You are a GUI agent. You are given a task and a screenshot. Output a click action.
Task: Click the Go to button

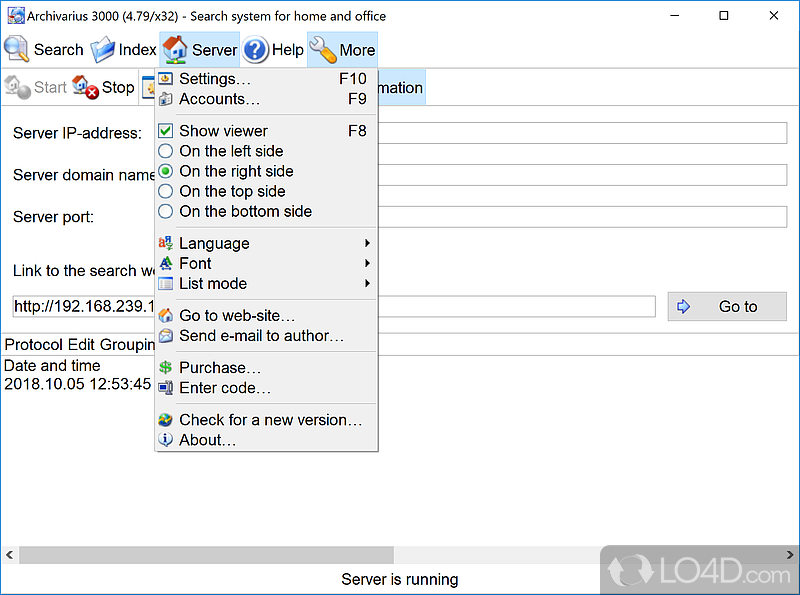pyautogui.click(x=727, y=306)
